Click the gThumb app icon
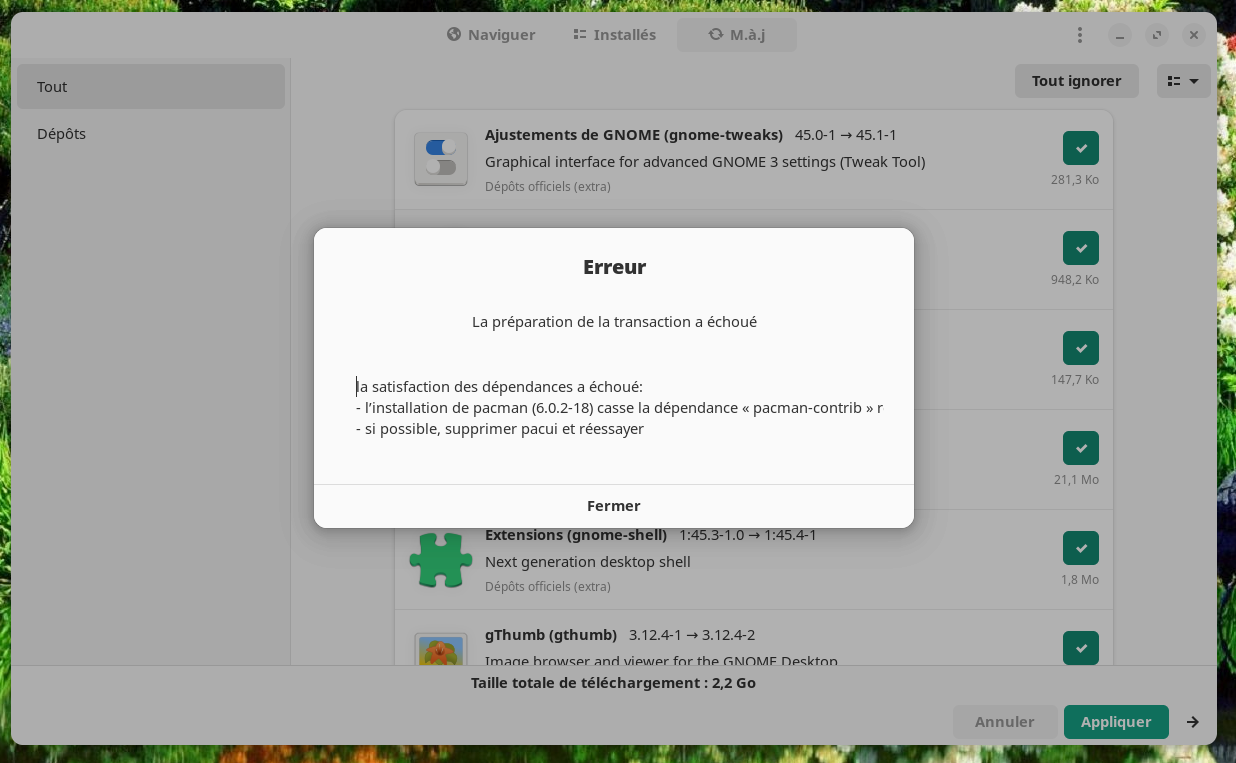Screen dimensions: 1236x763 click(x=441, y=650)
